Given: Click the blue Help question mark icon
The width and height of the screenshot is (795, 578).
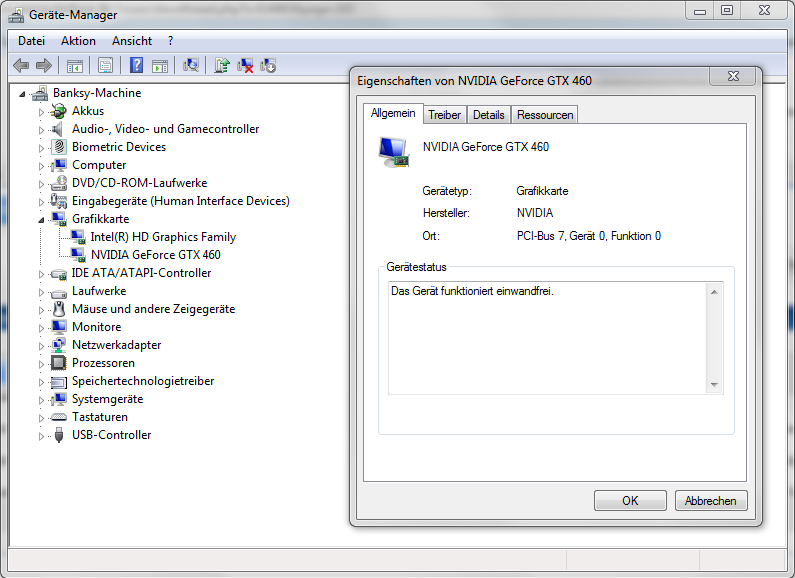Looking at the screenshot, I should click(x=136, y=65).
